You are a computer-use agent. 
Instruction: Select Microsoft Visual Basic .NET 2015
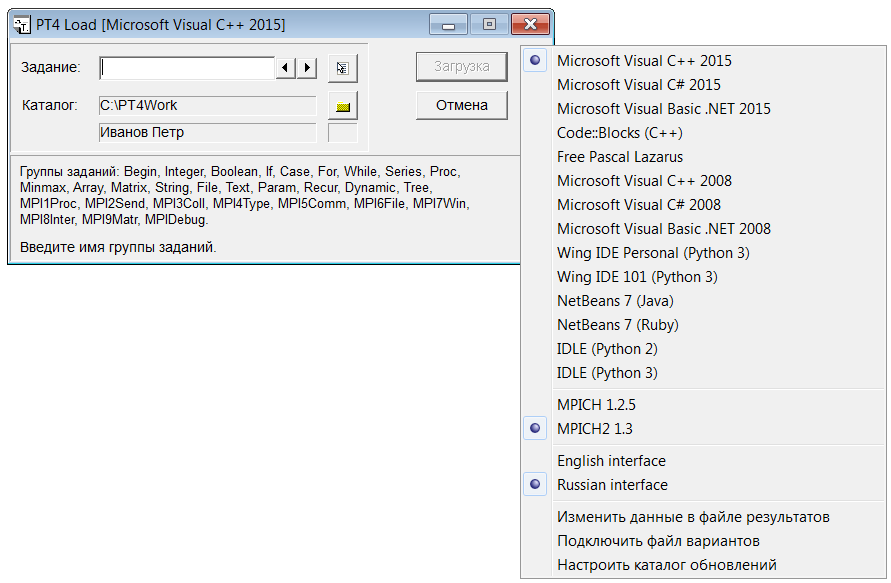tap(703, 109)
